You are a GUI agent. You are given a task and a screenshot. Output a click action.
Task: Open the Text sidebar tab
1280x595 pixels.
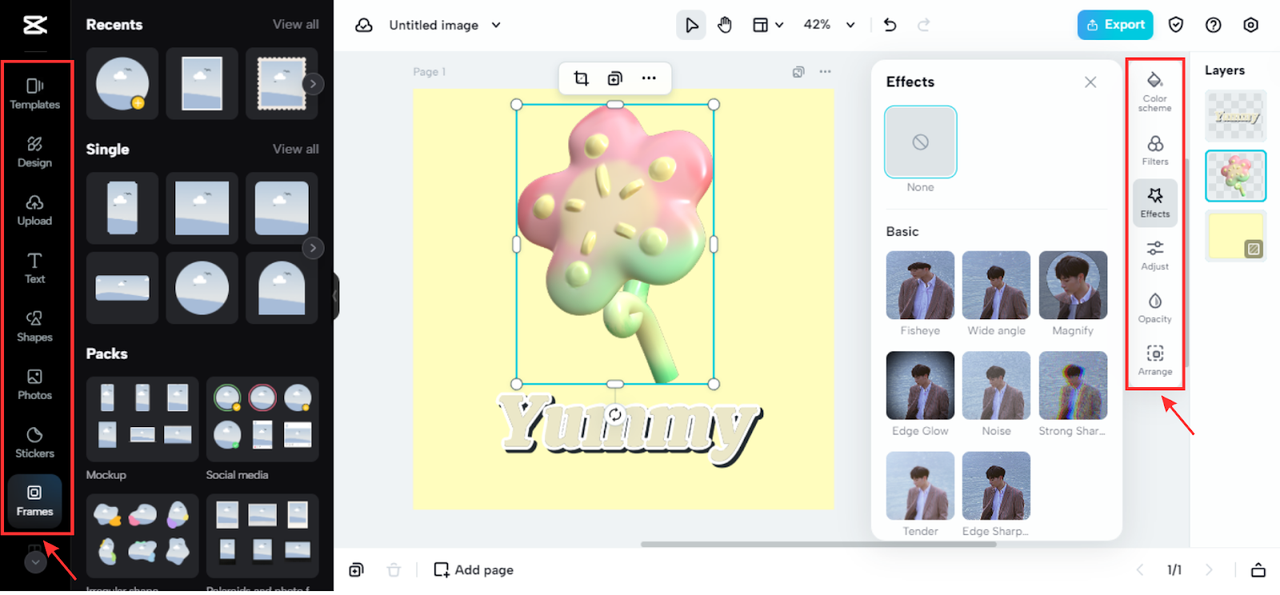click(35, 268)
